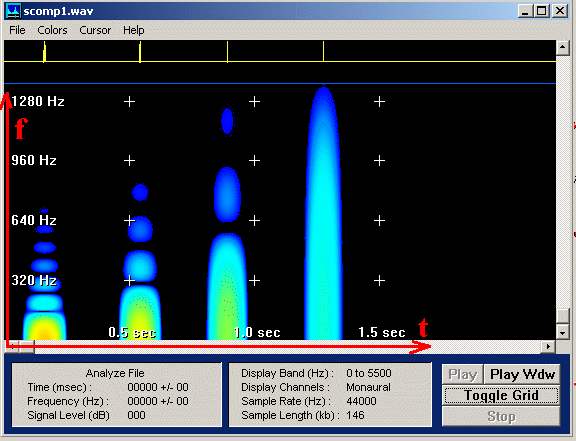Toggle Grid display on spectrogram
The width and height of the screenshot is (576, 441).
coord(501,395)
